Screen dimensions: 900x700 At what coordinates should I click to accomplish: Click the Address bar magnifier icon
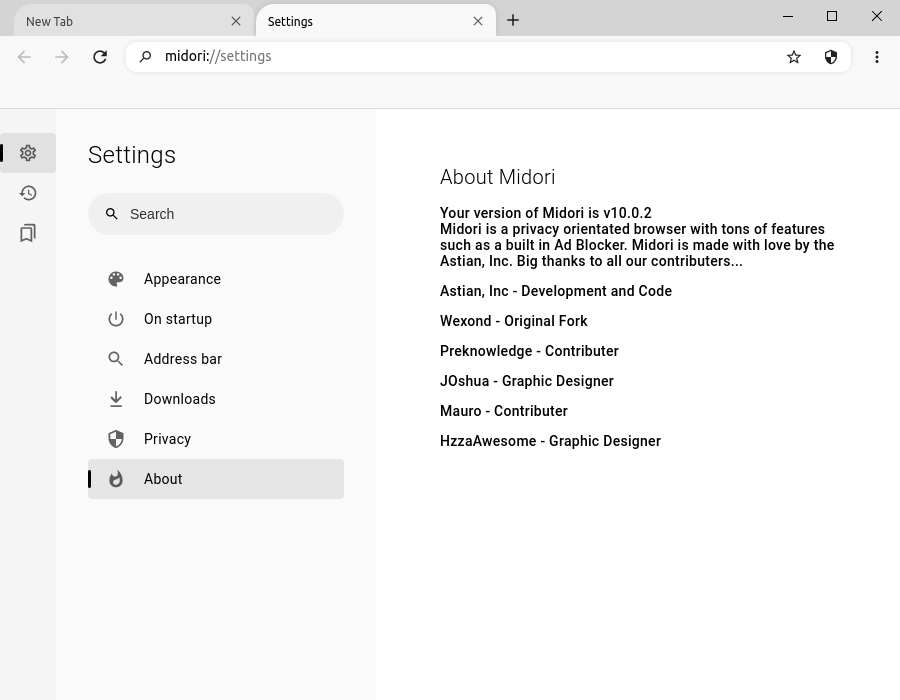tap(116, 359)
